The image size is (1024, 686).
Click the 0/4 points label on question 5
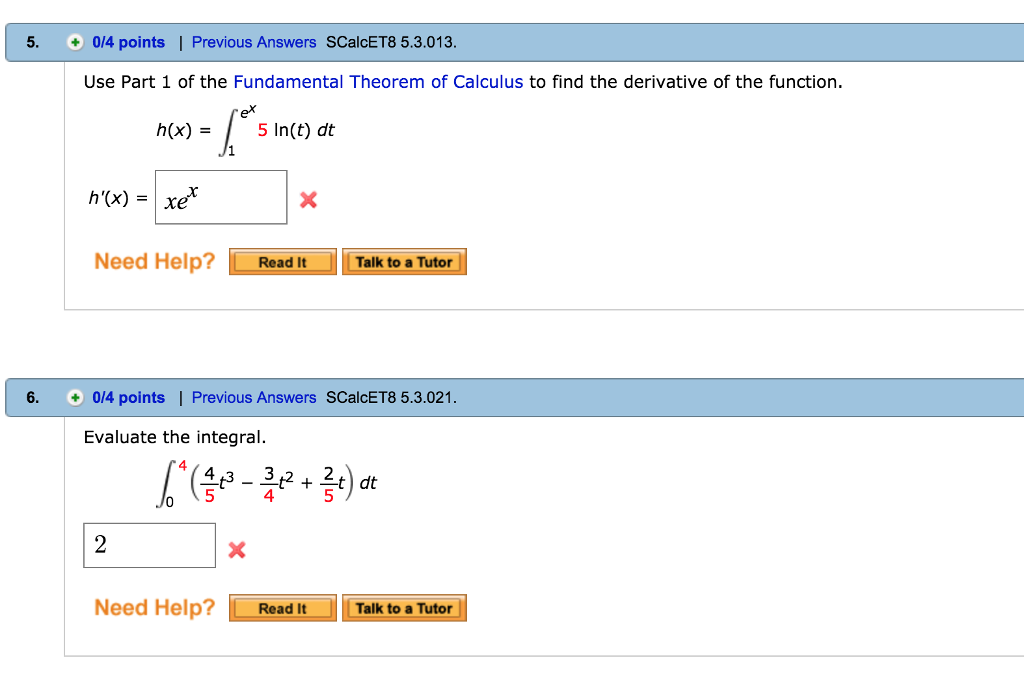tap(127, 42)
